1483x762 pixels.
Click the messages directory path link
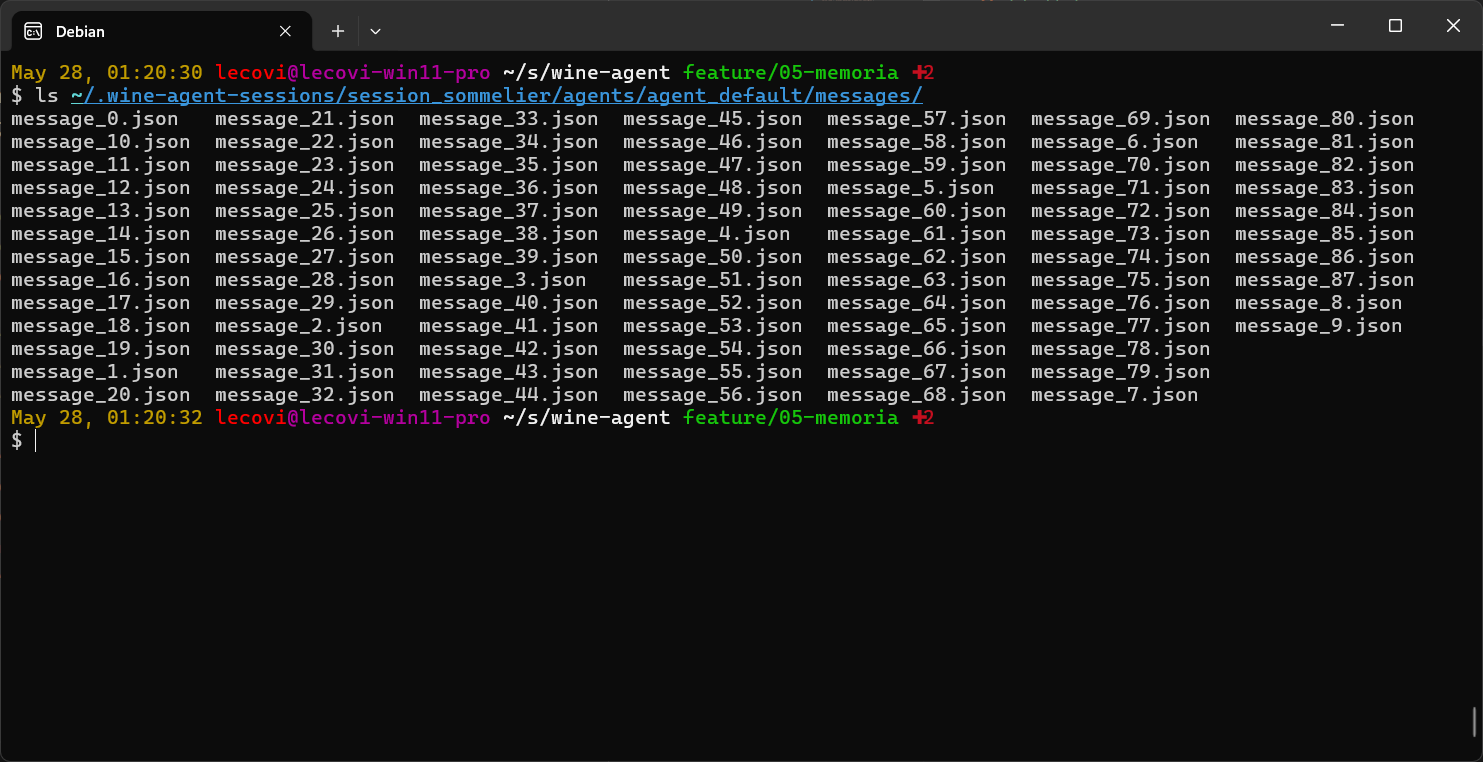pos(496,96)
